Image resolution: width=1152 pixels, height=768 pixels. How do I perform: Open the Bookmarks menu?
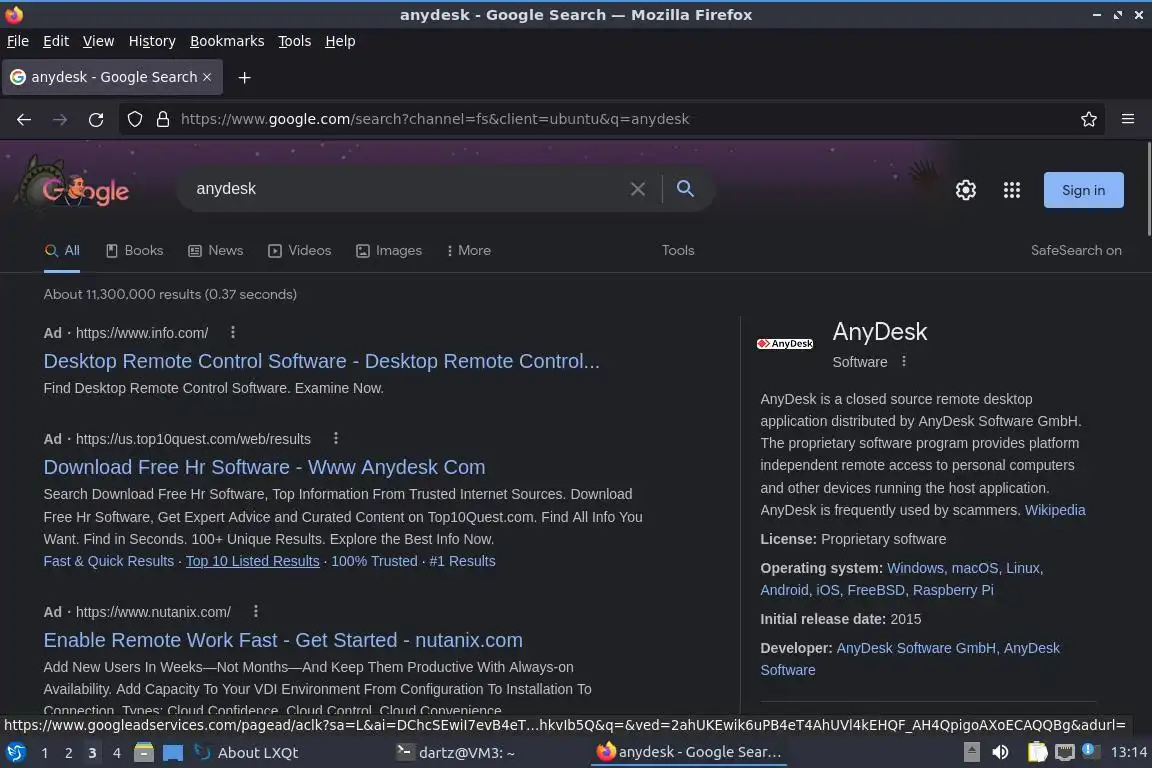[227, 41]
